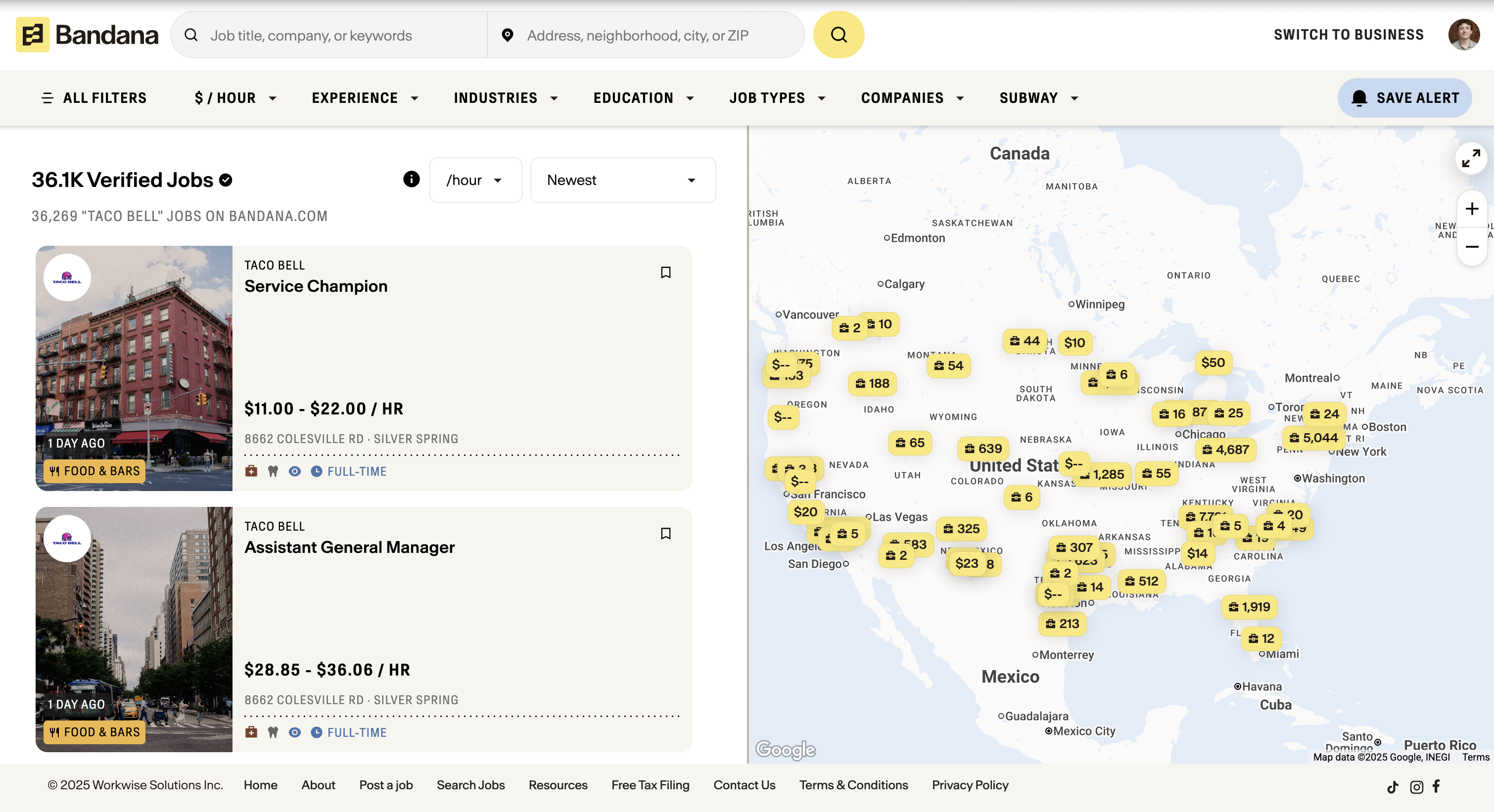Image resolution: width=1494 pixels, height=812 pixels.
Task: Bookmark the Service Champion job
Action: pyautogui.click(x=665, y=272)
